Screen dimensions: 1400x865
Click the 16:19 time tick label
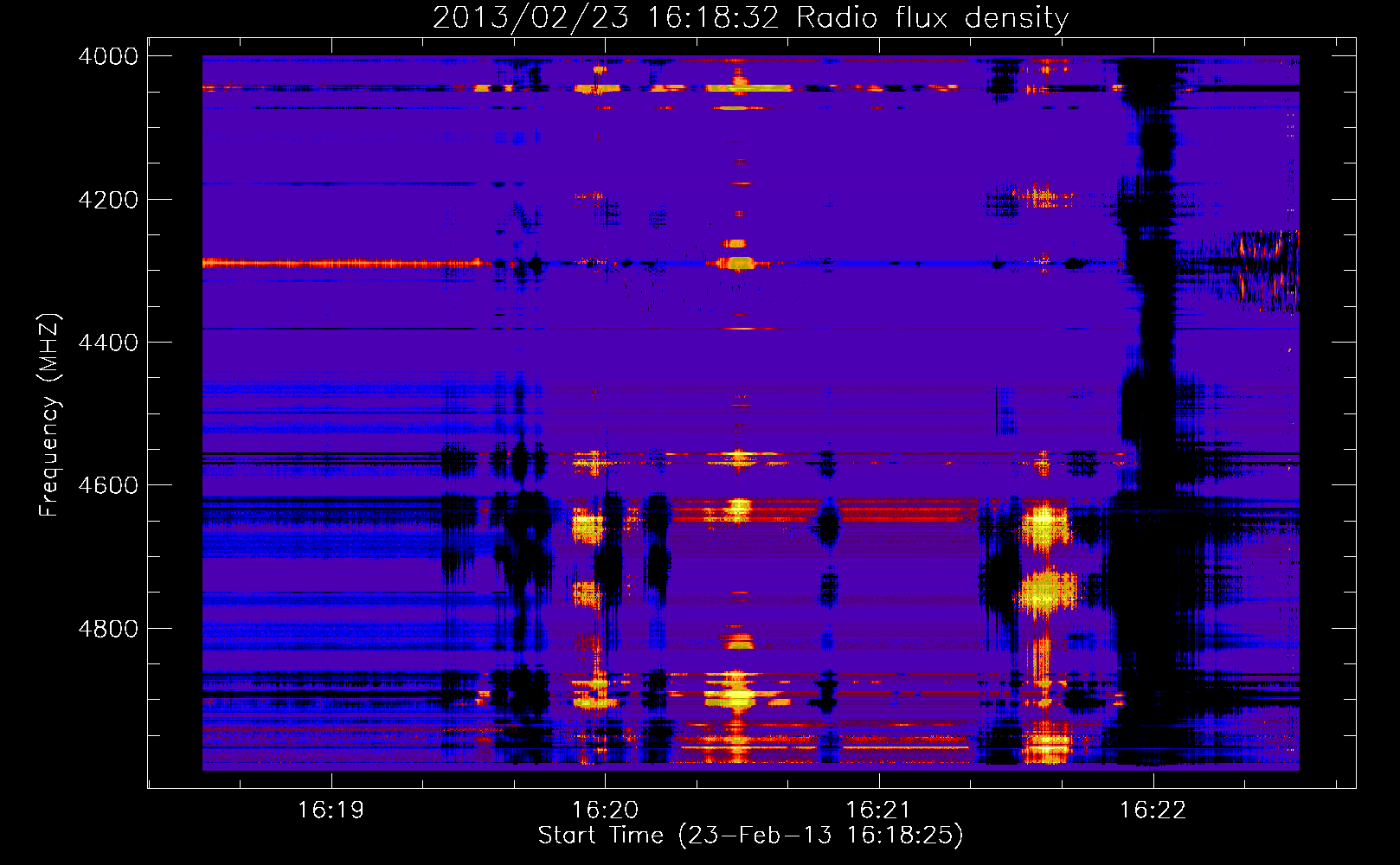coord(331,811)
